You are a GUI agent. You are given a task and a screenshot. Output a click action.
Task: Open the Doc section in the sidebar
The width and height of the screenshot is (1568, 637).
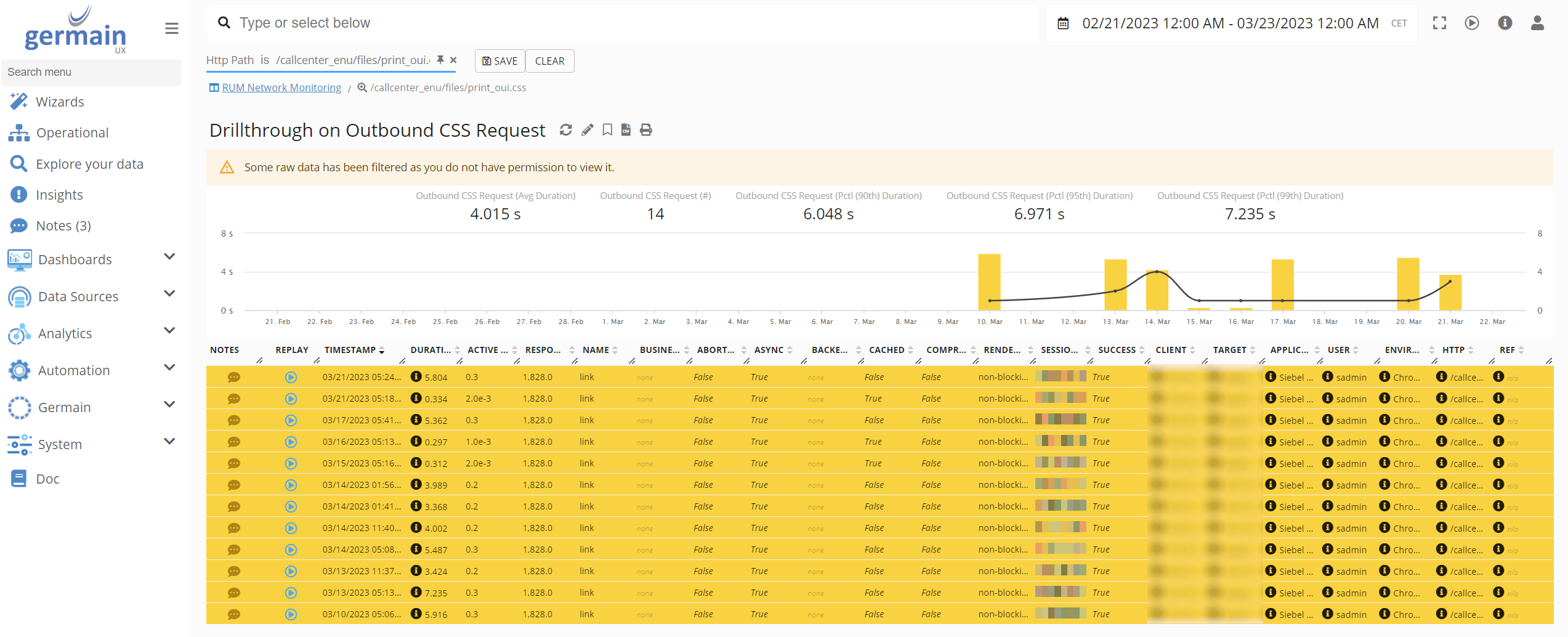pos(48,479)
